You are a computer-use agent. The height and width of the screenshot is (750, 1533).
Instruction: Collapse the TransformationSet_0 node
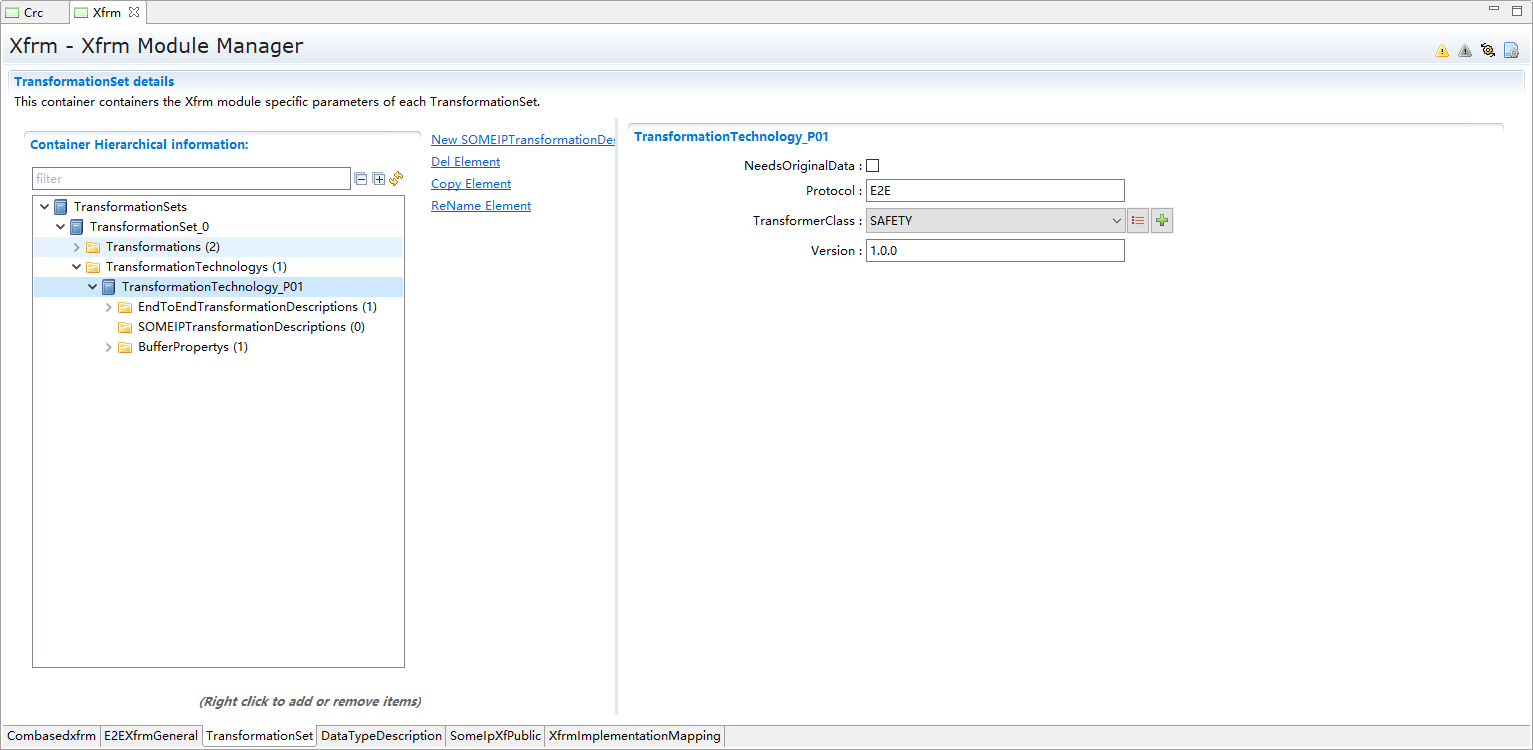(61, 227)
